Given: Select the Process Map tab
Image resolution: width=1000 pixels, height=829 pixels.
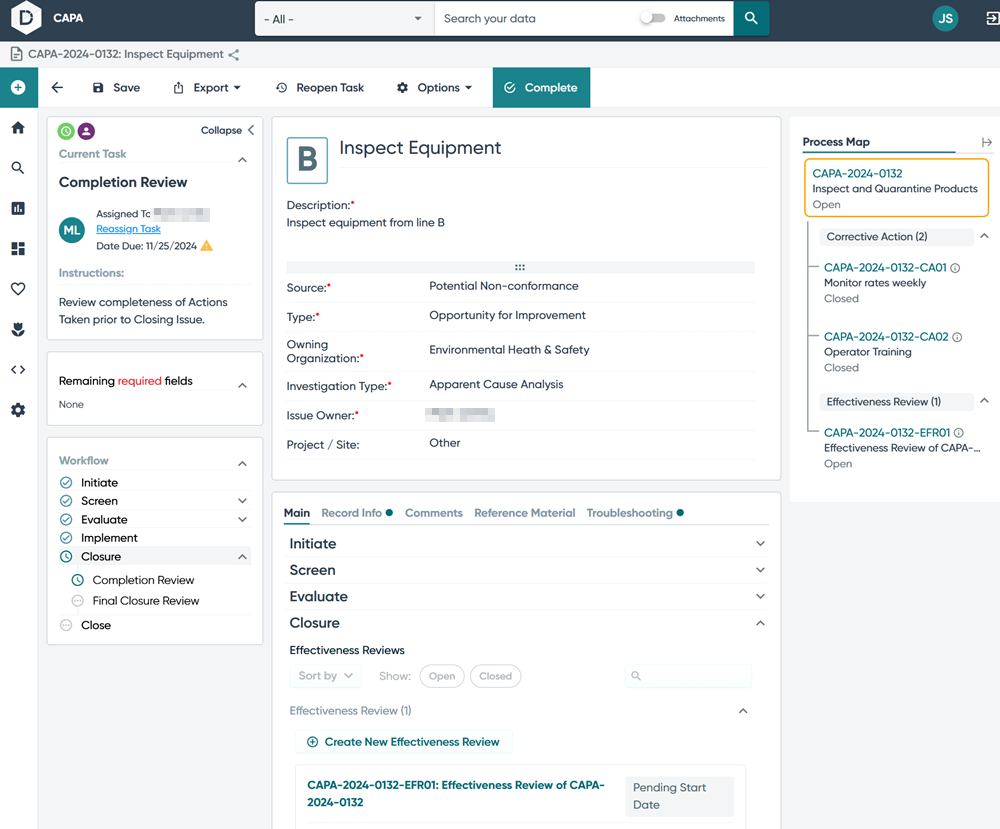Looking at the screenshot, I should tap(835, 142).
